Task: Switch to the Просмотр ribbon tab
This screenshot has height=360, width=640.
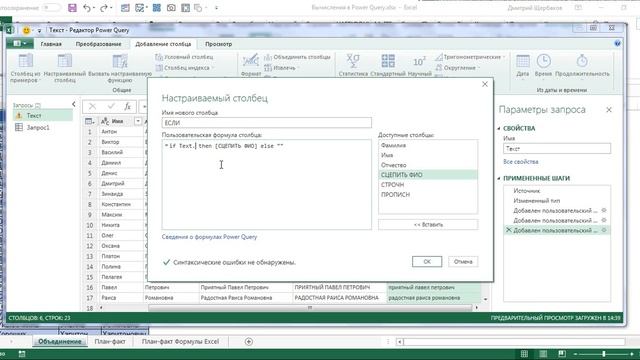Action: (218, 44)
